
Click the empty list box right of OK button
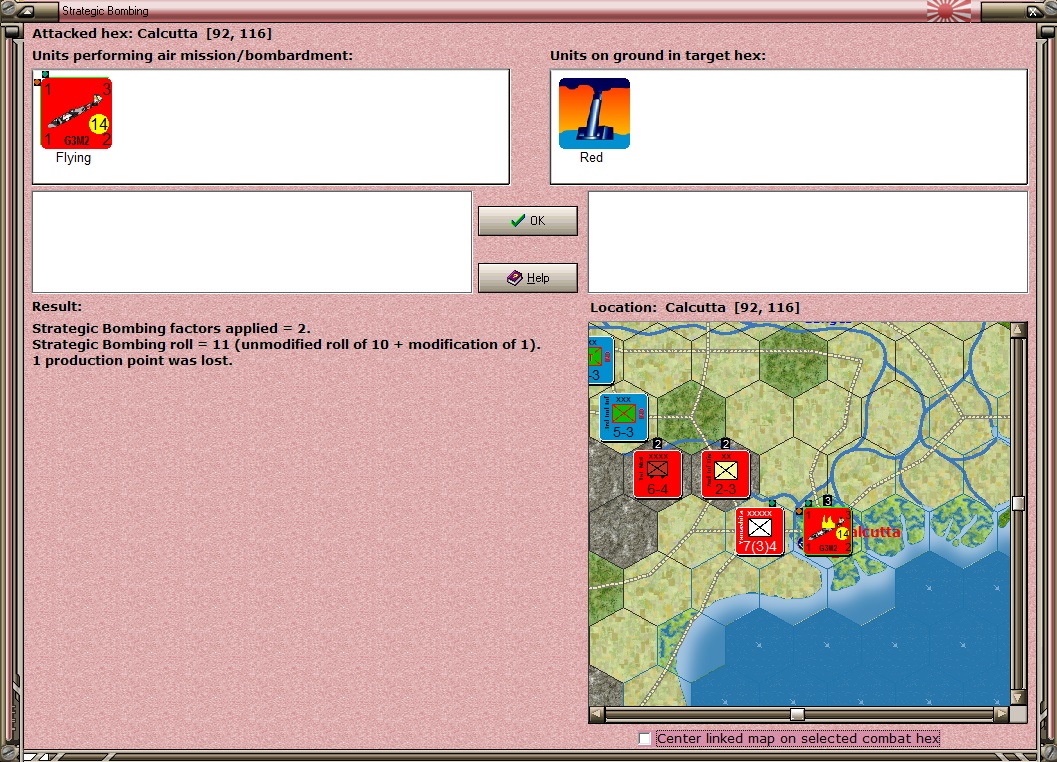[x=808, y=242]
